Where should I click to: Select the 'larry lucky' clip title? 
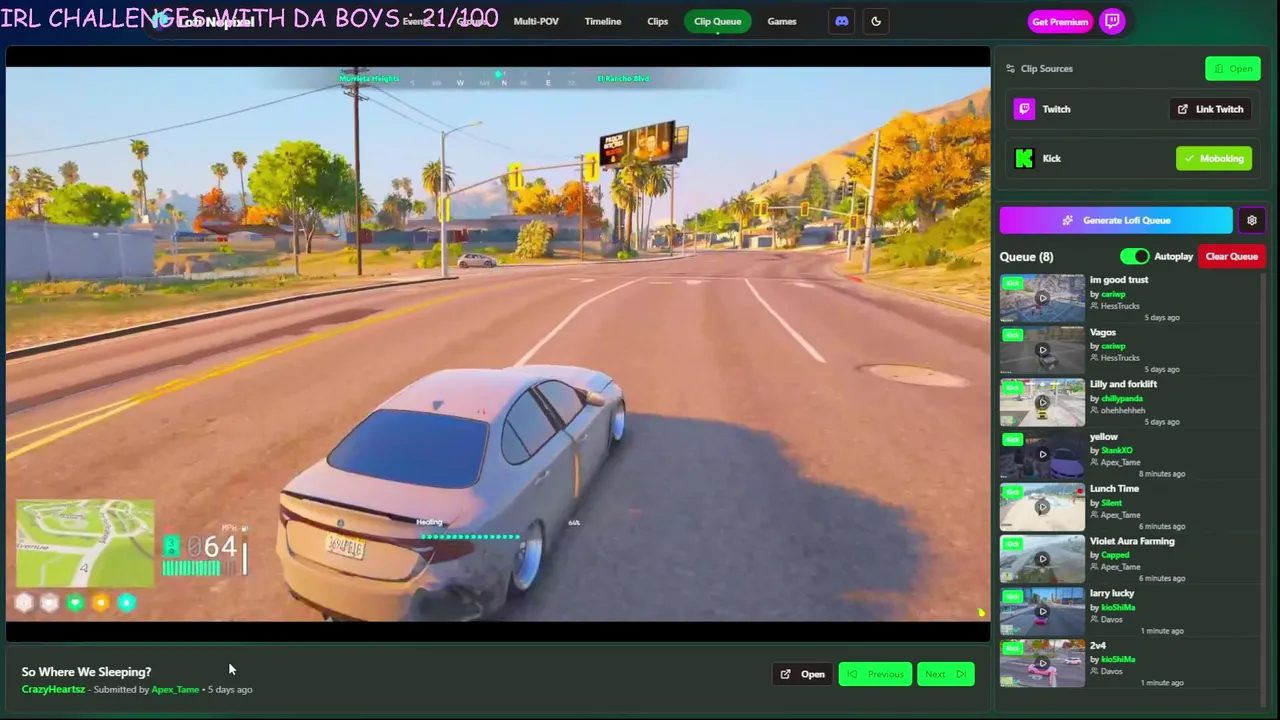1112,593
